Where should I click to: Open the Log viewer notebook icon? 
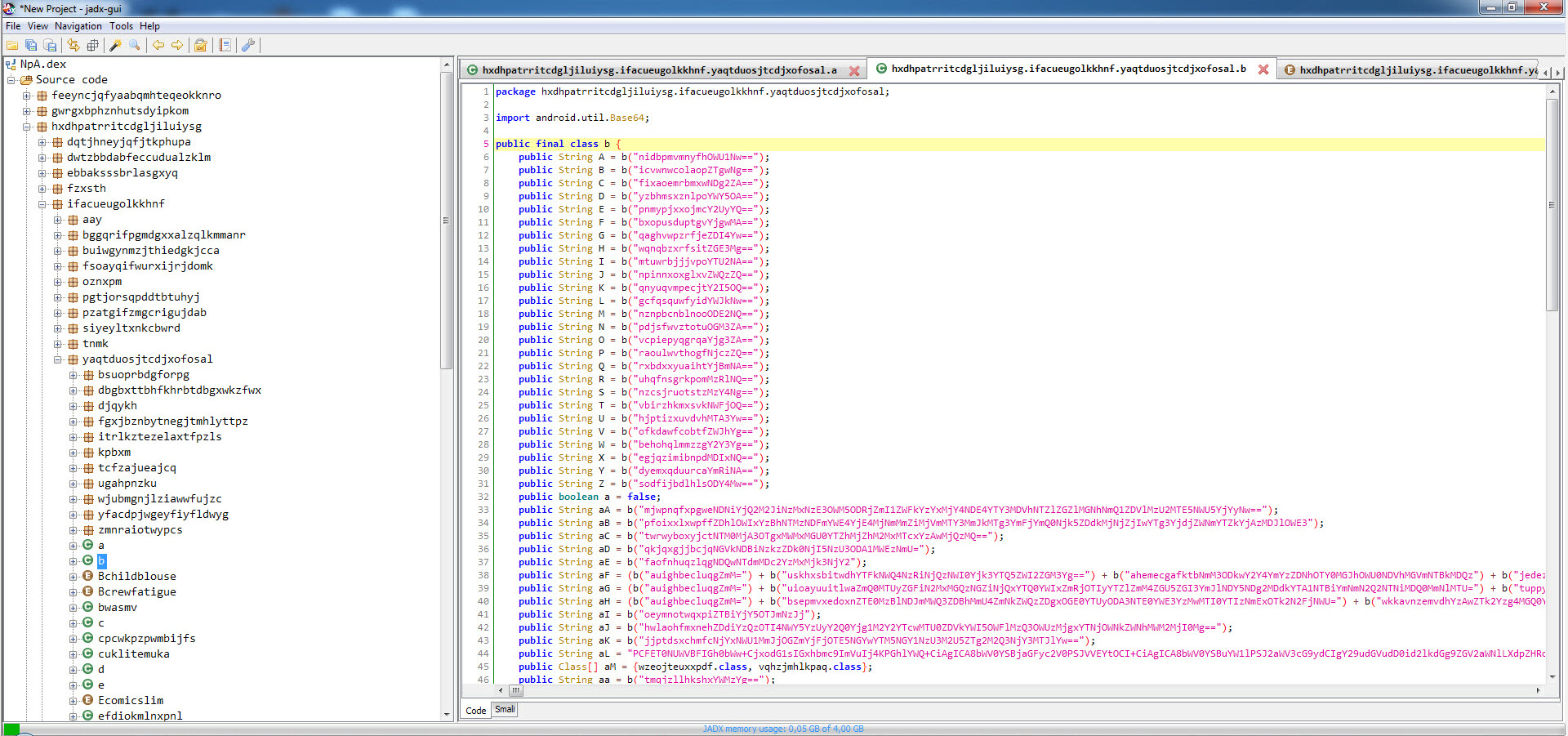tap(225, 46)
